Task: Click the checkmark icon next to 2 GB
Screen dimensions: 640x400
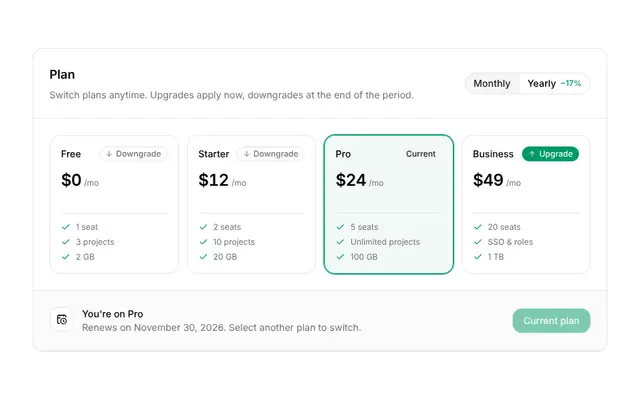Action: coord(66,257)
